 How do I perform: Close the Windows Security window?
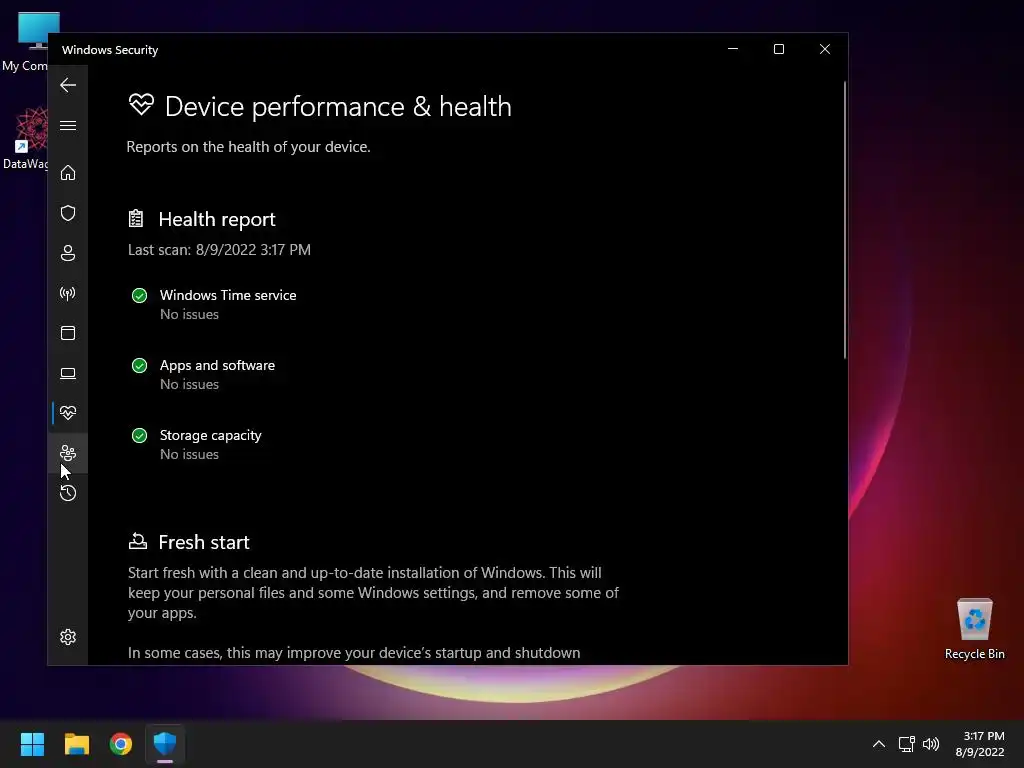(x=825, y=49)
